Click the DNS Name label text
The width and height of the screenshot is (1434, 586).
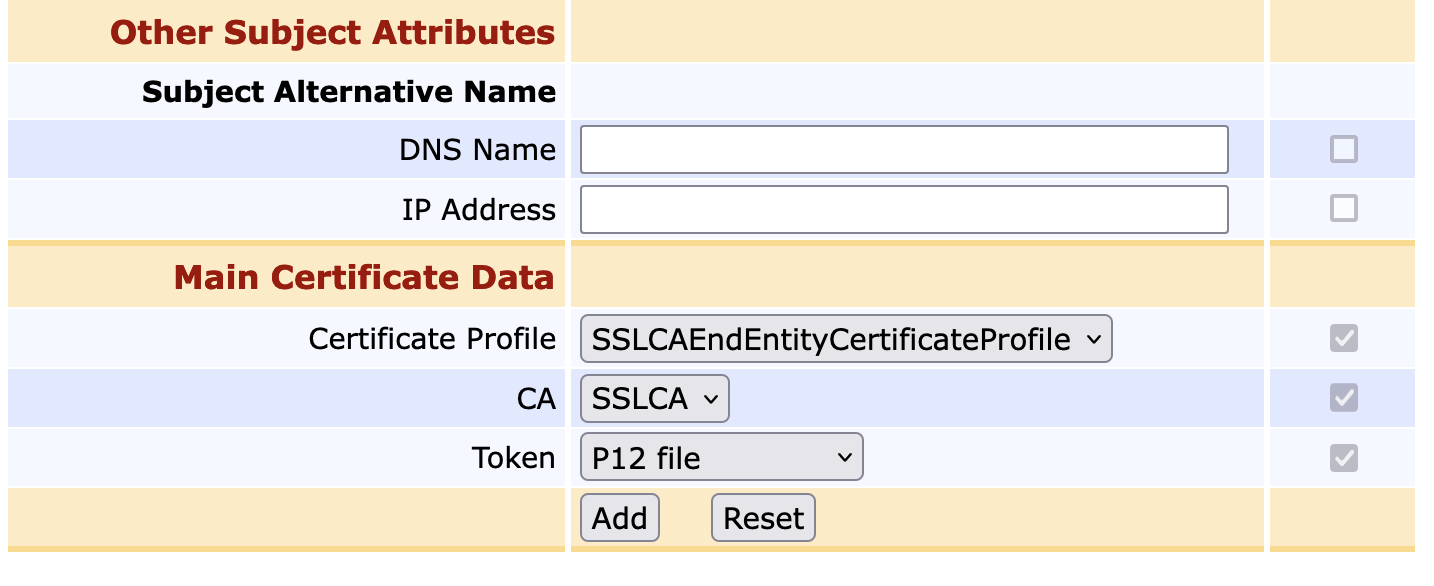(477, 150)
